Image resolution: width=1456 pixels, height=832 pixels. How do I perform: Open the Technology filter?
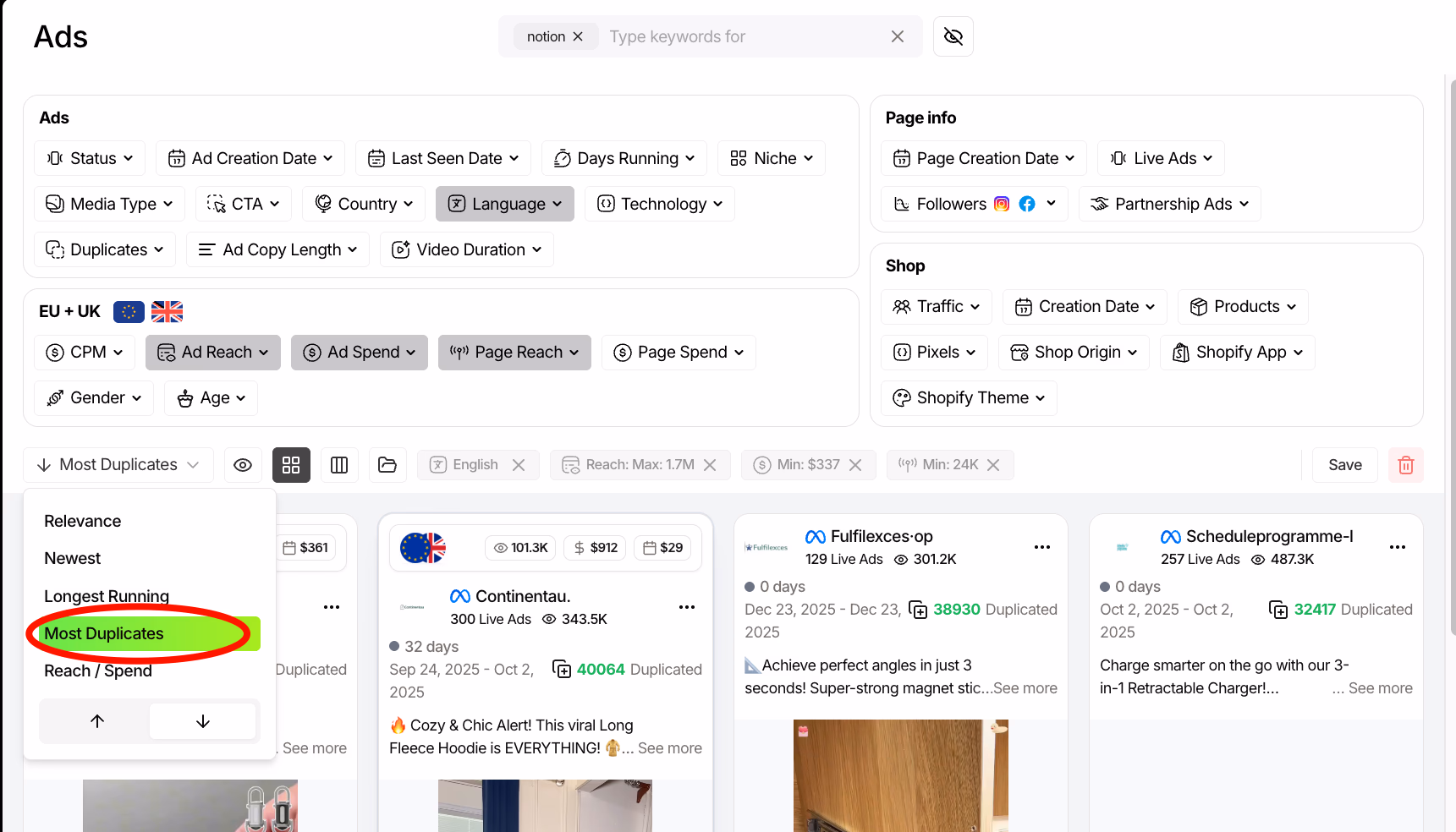click(x=660, y=204)
